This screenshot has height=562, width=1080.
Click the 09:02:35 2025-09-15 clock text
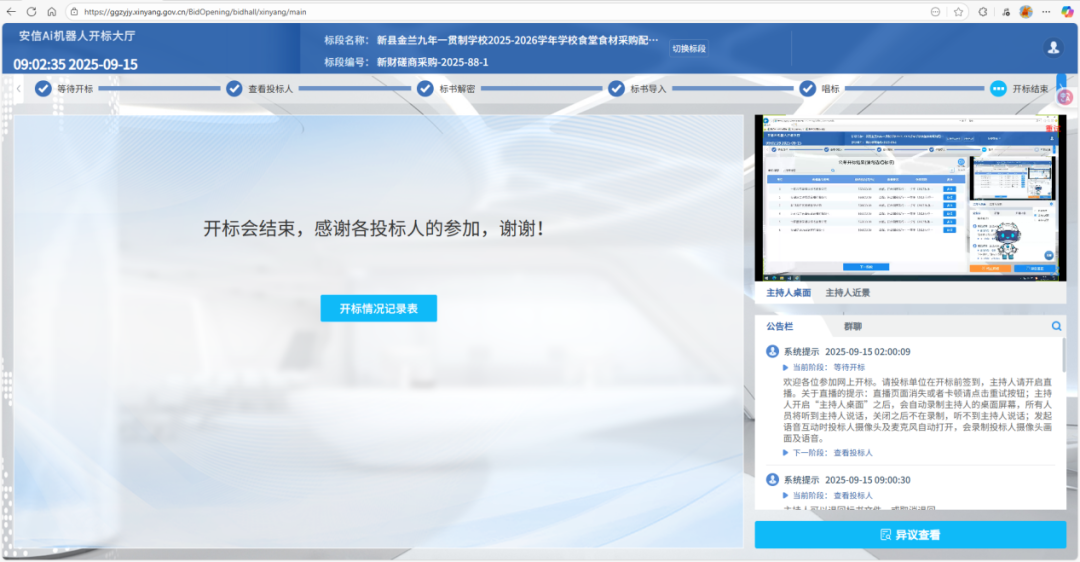[76, 64]
